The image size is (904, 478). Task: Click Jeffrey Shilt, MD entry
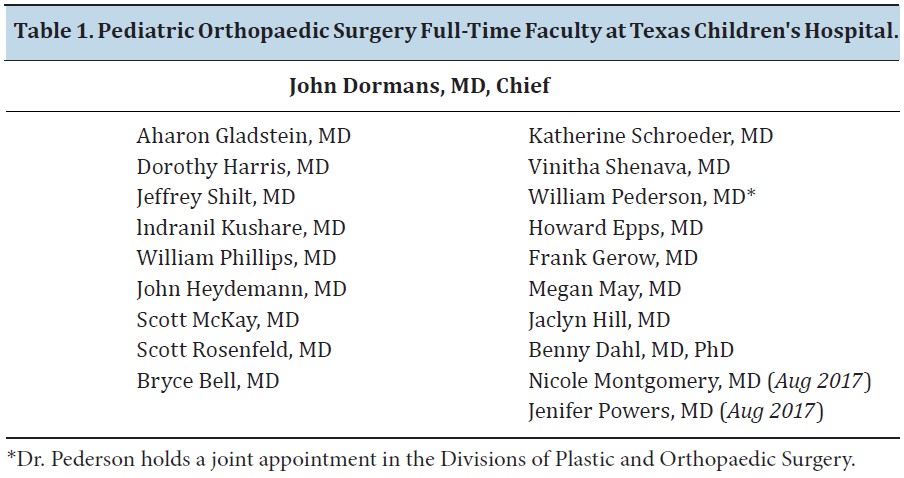216,197
